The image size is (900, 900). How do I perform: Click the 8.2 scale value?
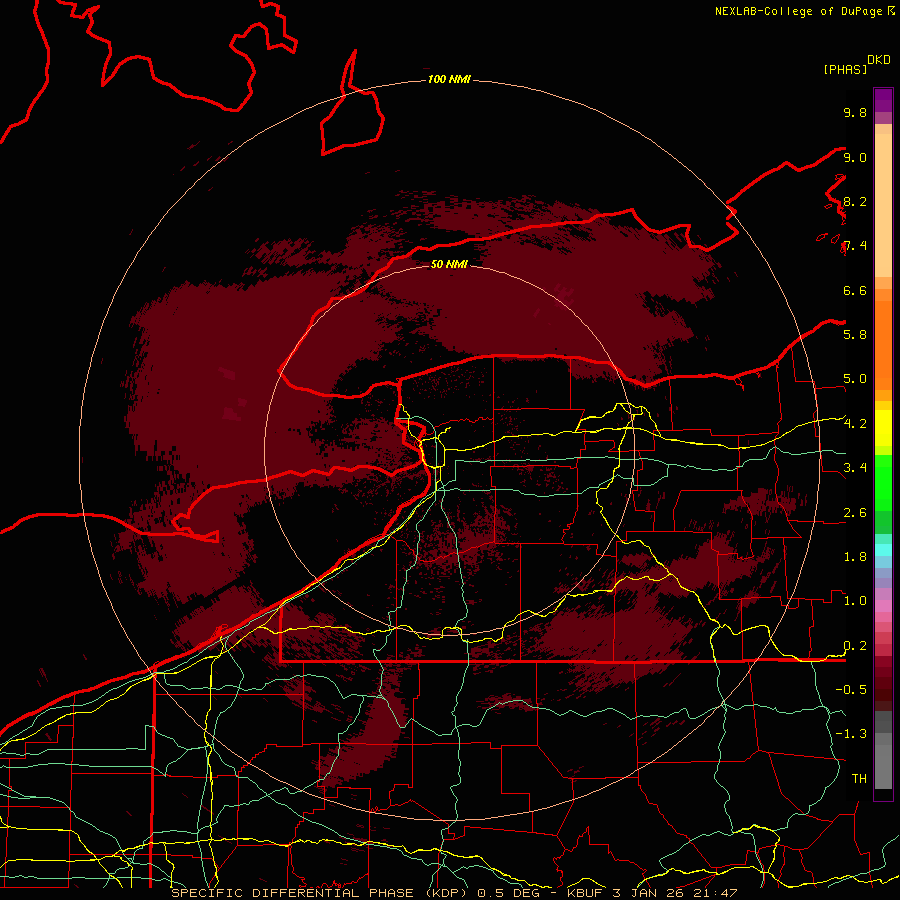point(855,201)
